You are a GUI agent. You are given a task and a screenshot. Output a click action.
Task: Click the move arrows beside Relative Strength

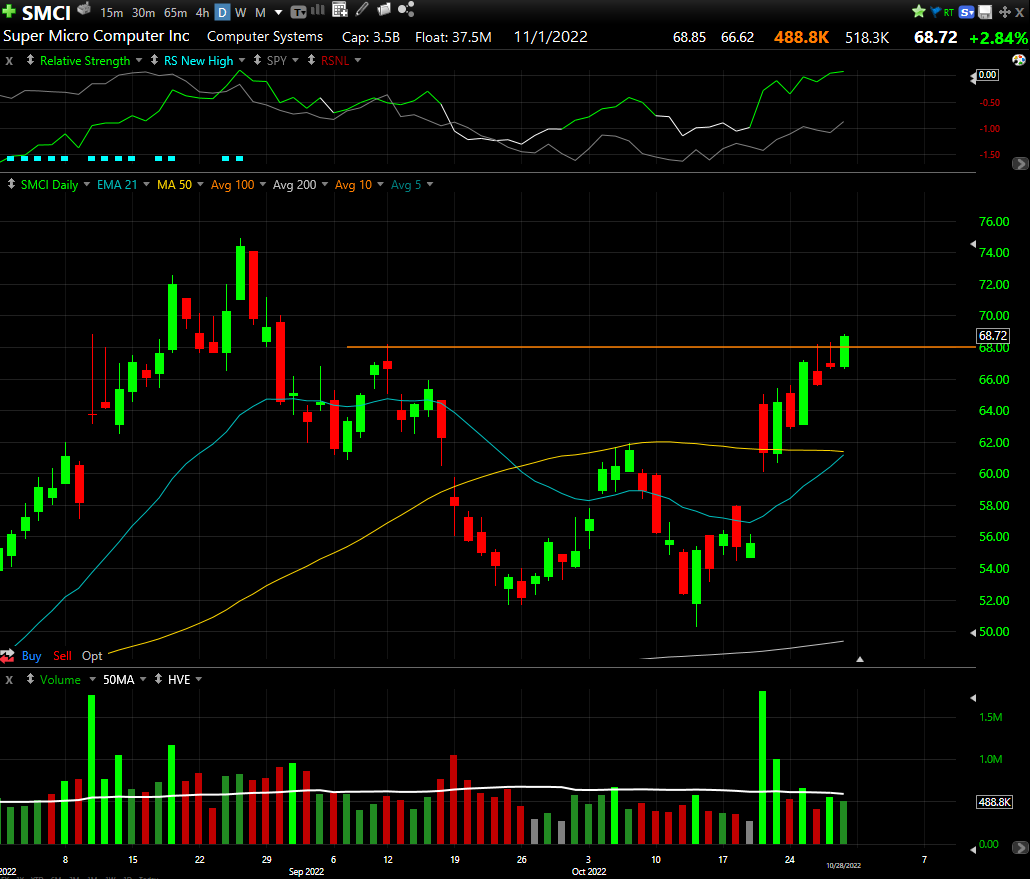click(30, 60)
